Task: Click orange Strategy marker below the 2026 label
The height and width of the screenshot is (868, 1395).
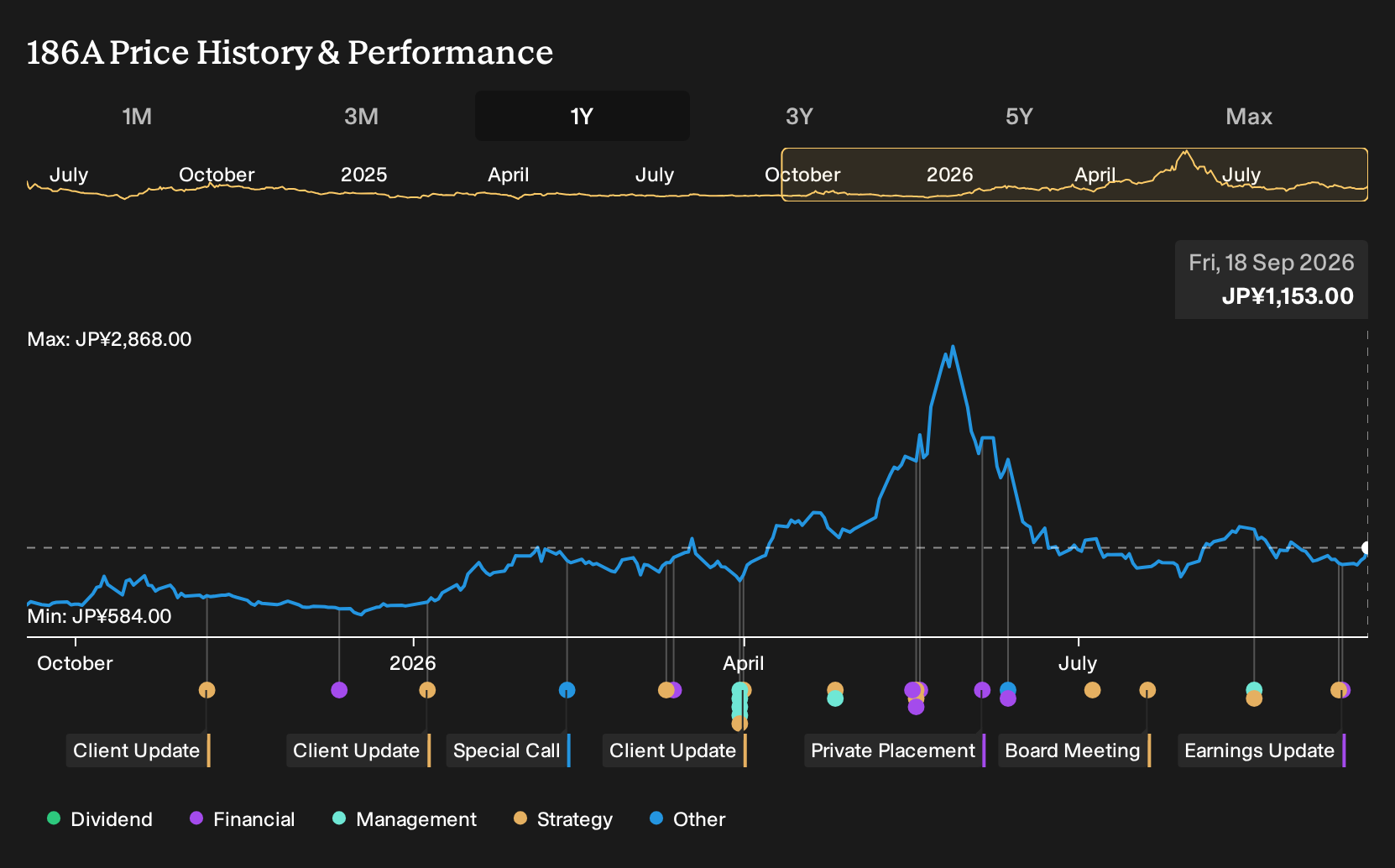Action: 427,690
